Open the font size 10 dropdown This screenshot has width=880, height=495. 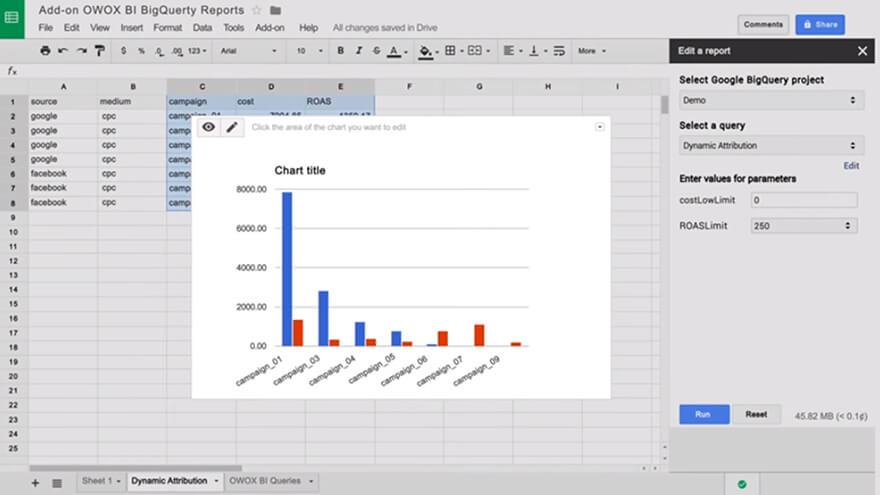click(309, 51)
